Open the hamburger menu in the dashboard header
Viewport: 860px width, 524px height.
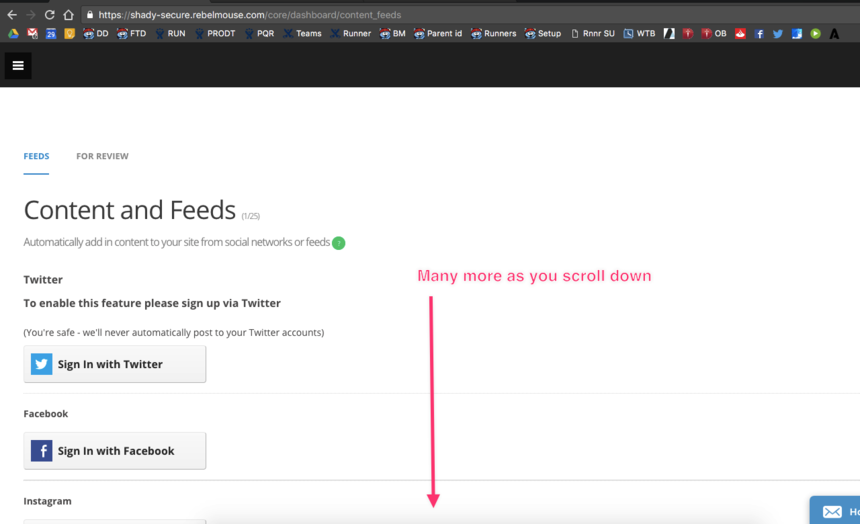[x=18, y=66]
